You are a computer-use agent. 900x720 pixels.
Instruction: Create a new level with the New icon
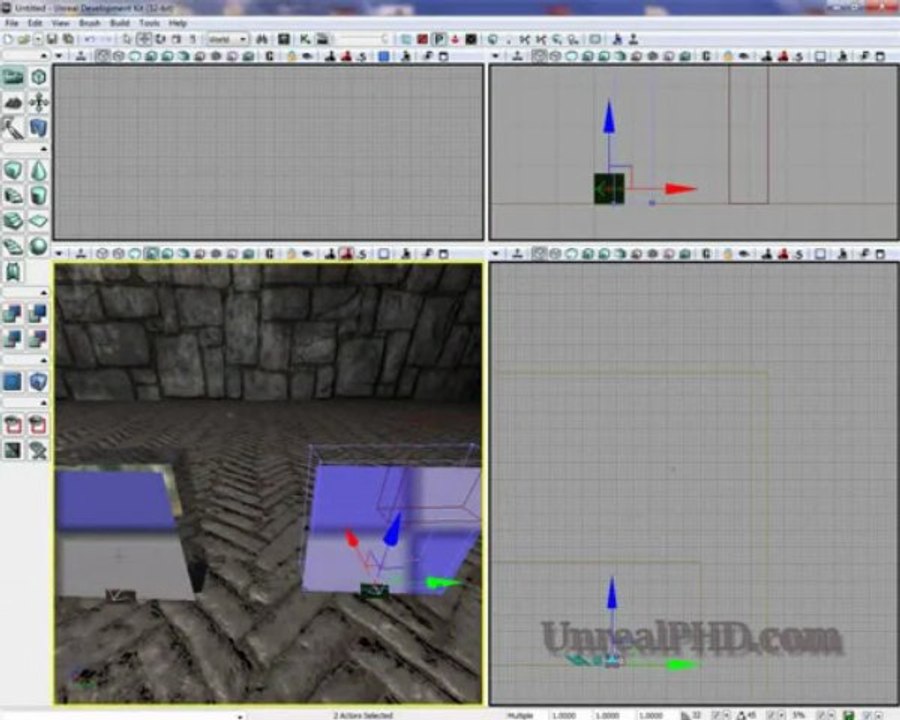(8, 39)
